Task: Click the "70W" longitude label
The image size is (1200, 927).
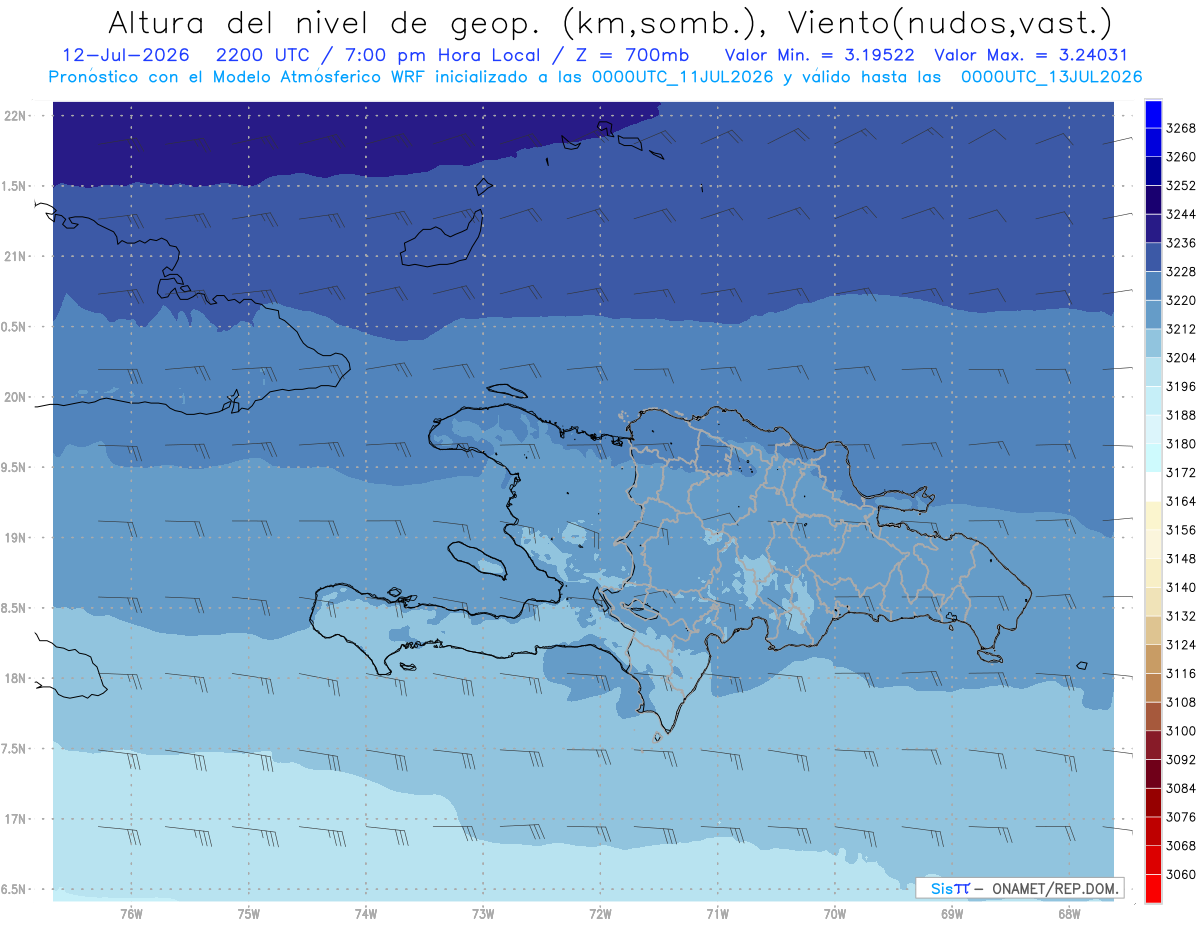Action: click(x=835, y=912)
